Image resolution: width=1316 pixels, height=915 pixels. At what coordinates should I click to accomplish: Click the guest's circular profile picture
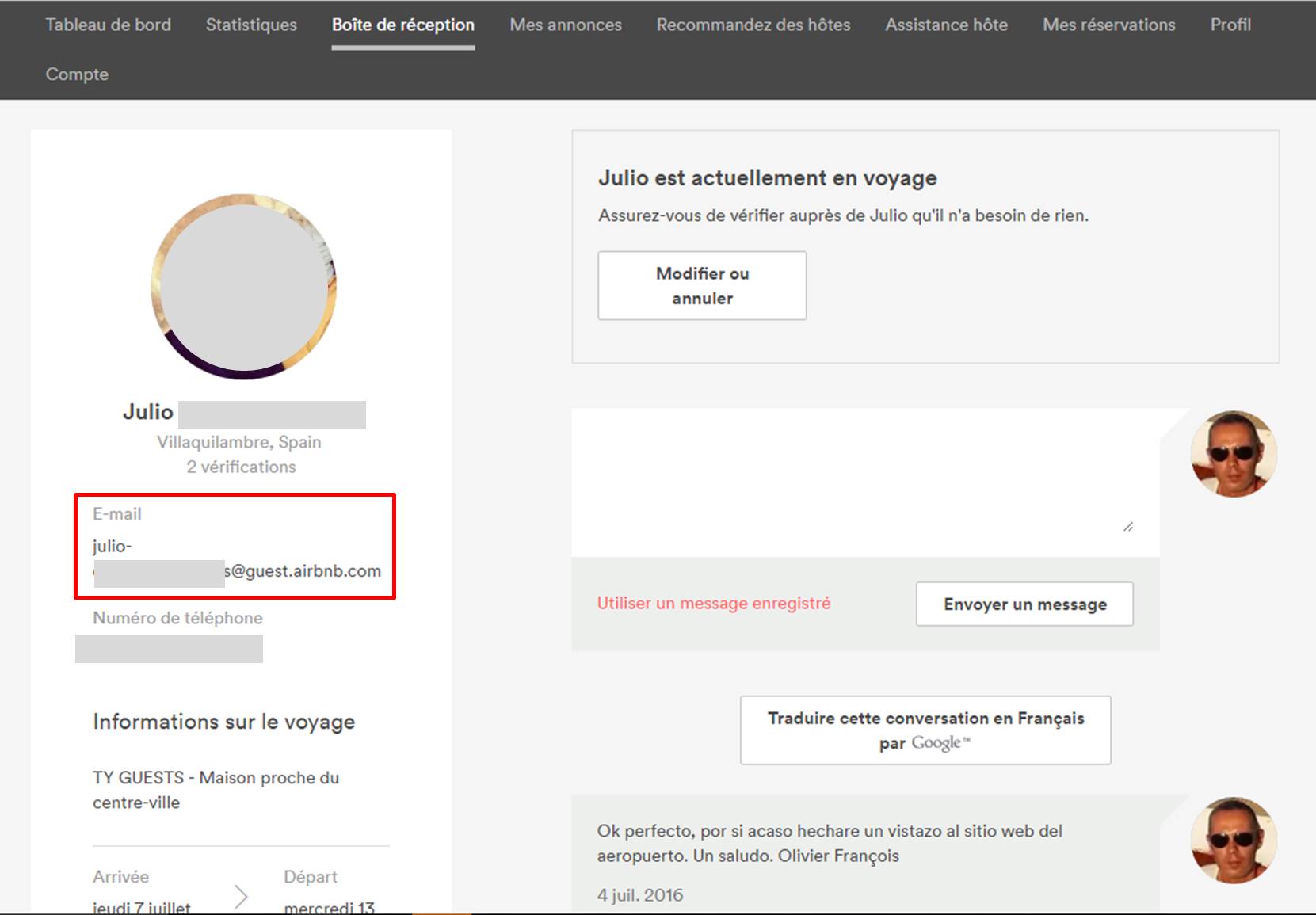[243, 287]
